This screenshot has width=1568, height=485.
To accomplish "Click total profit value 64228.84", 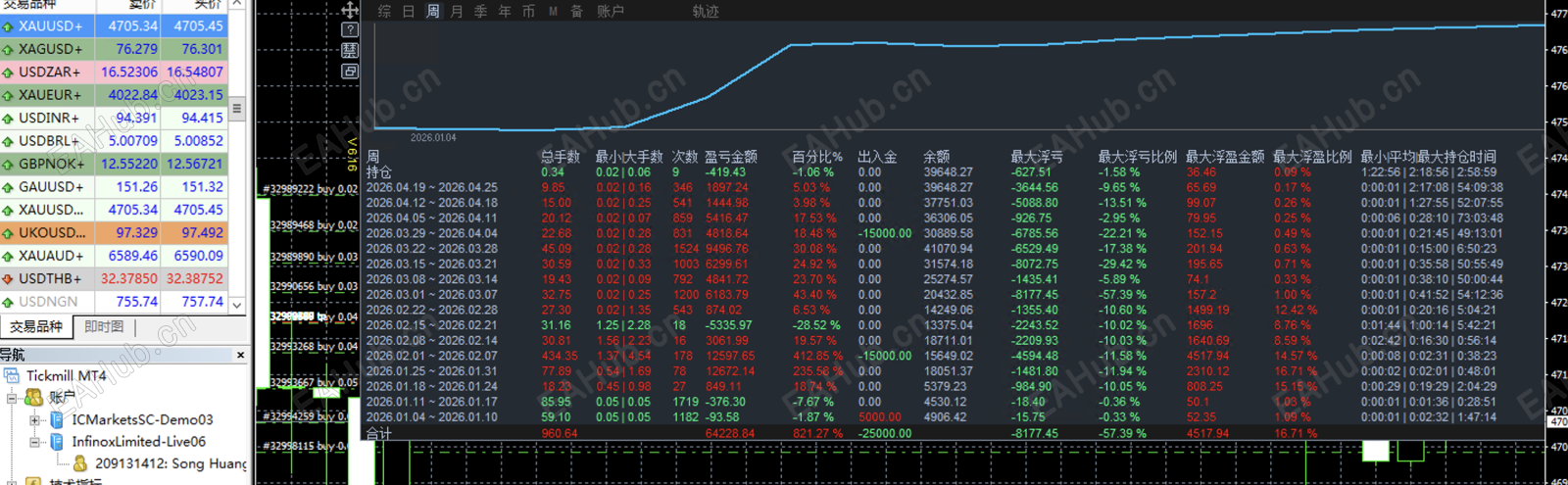I will pos(730,433).
